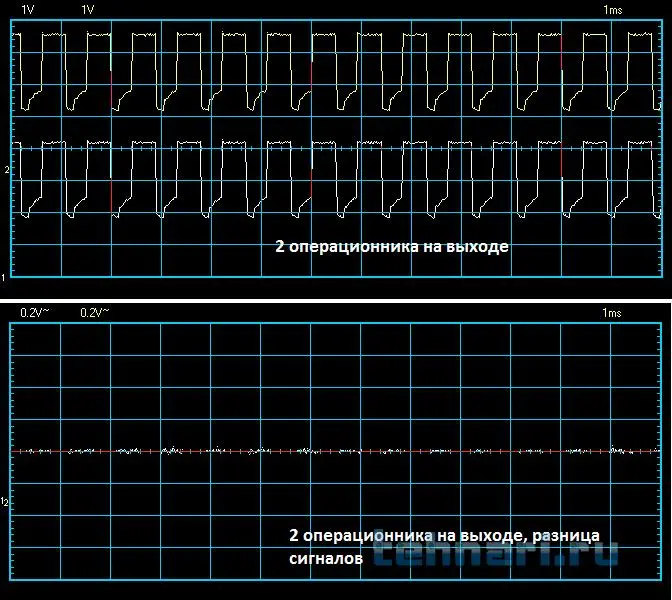Click the second channel '1V' scale label in upper graph
The height and width of the screenshot is (600, 672).
point(88,10)
